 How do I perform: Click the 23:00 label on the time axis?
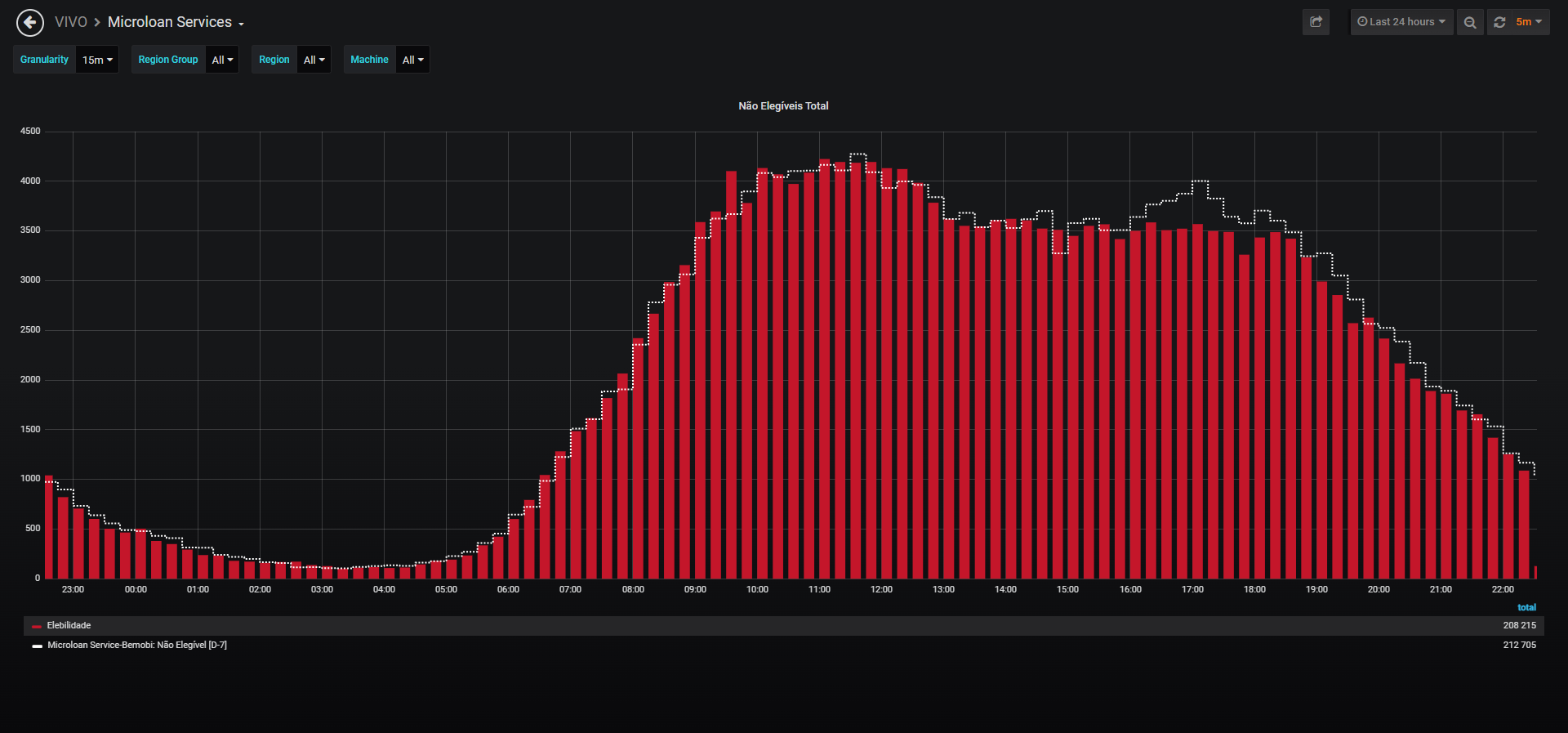point(73,589)
